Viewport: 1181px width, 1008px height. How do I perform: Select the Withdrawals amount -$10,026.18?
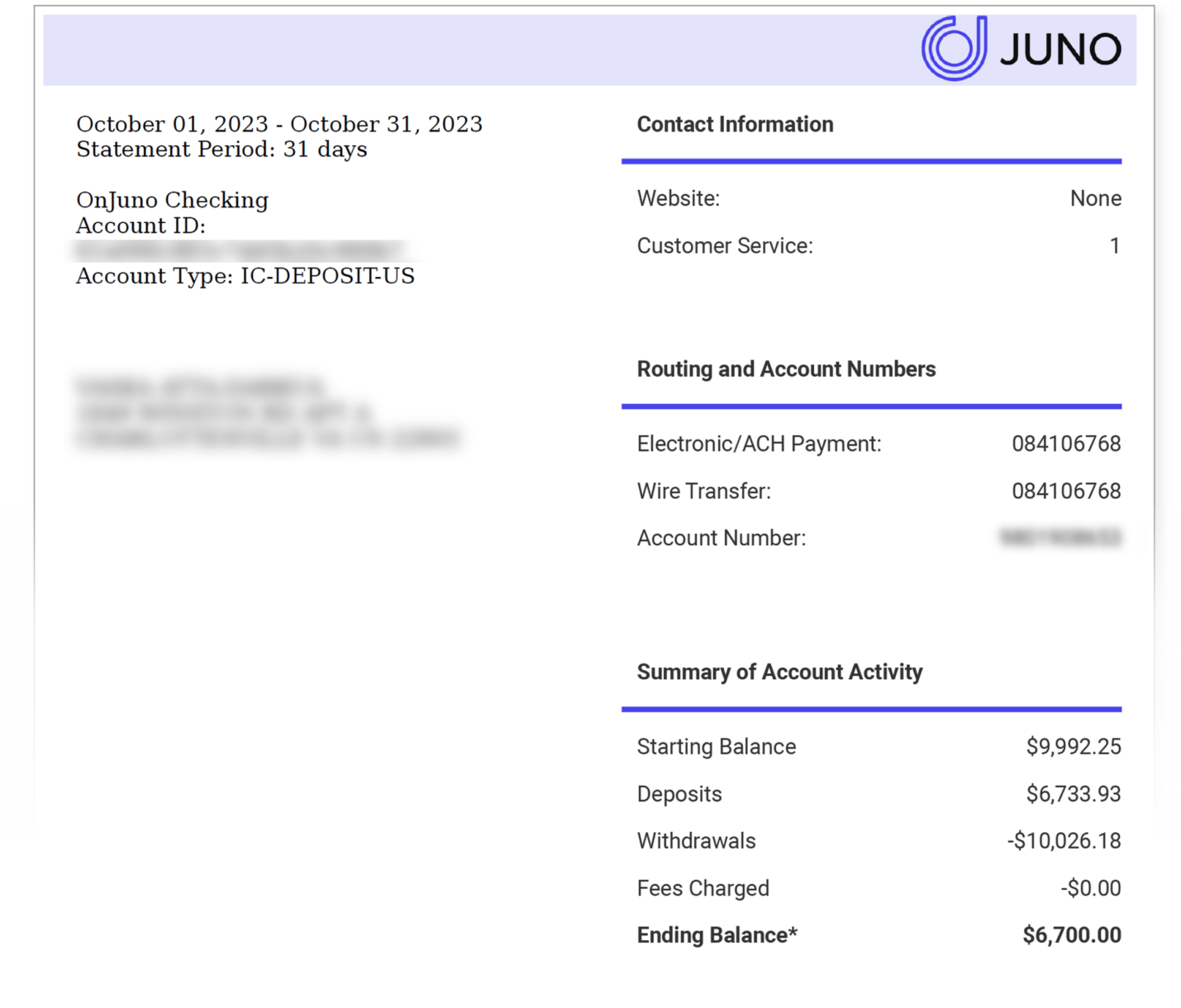click(1064, 841)
